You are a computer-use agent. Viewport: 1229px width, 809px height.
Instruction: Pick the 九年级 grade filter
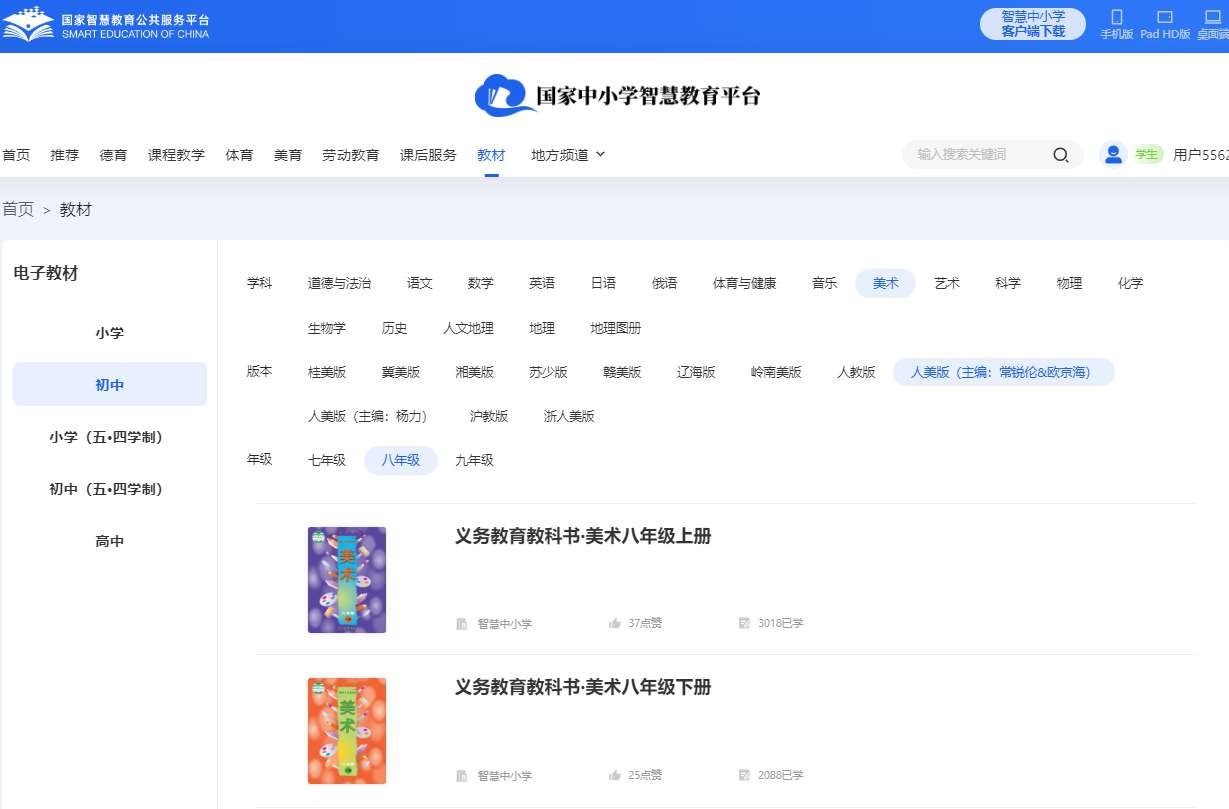coord(475,460)
